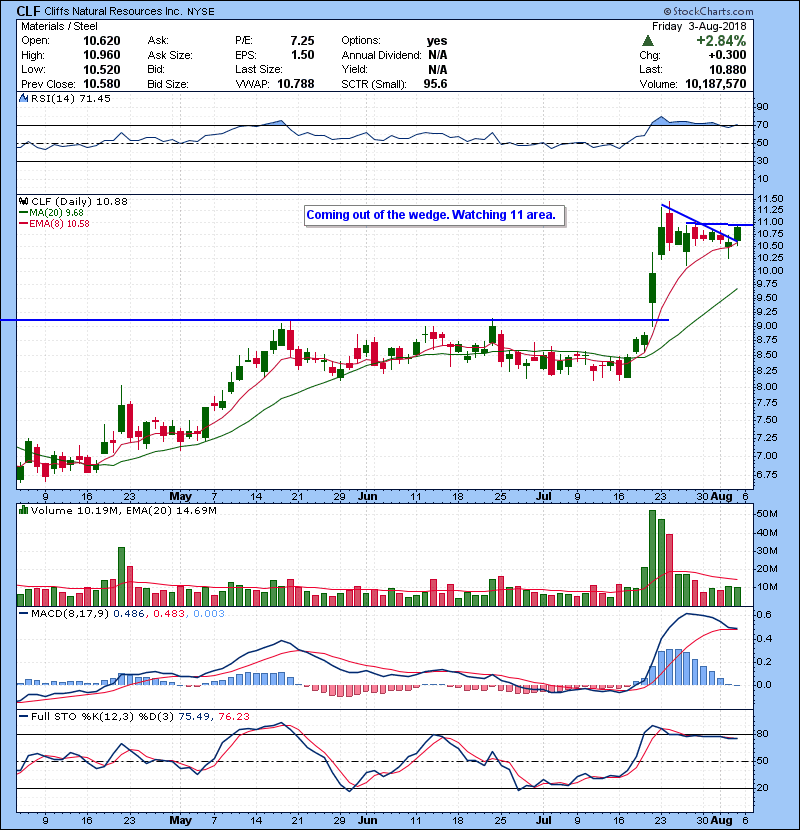
Task: Click the Volume value 10,187,570
Action: pyautogui.click(x=716, y=84)
